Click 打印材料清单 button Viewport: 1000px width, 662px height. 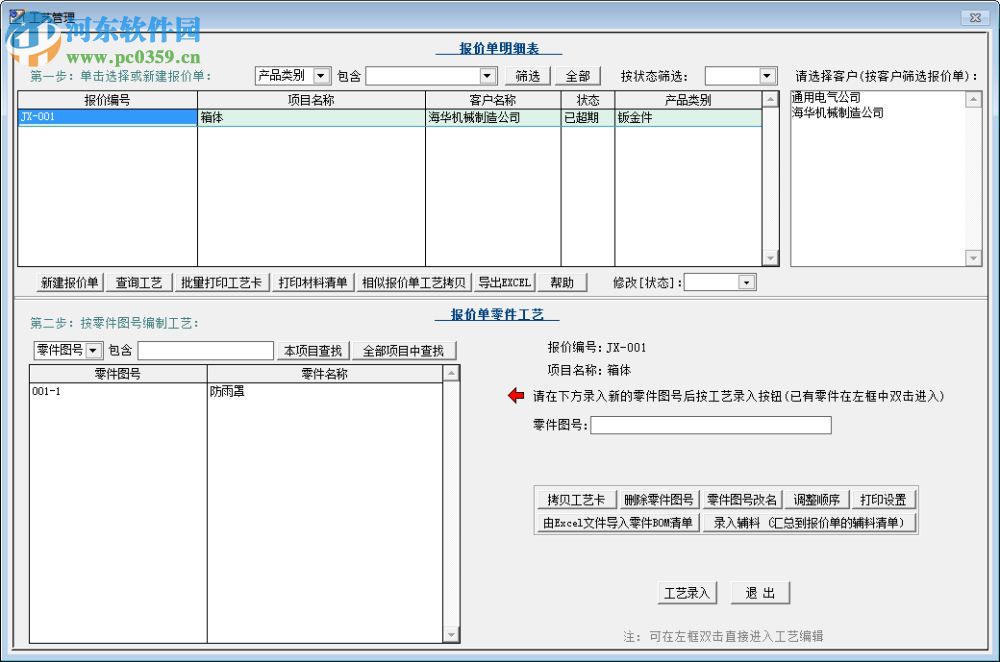[x=312, y=283]
